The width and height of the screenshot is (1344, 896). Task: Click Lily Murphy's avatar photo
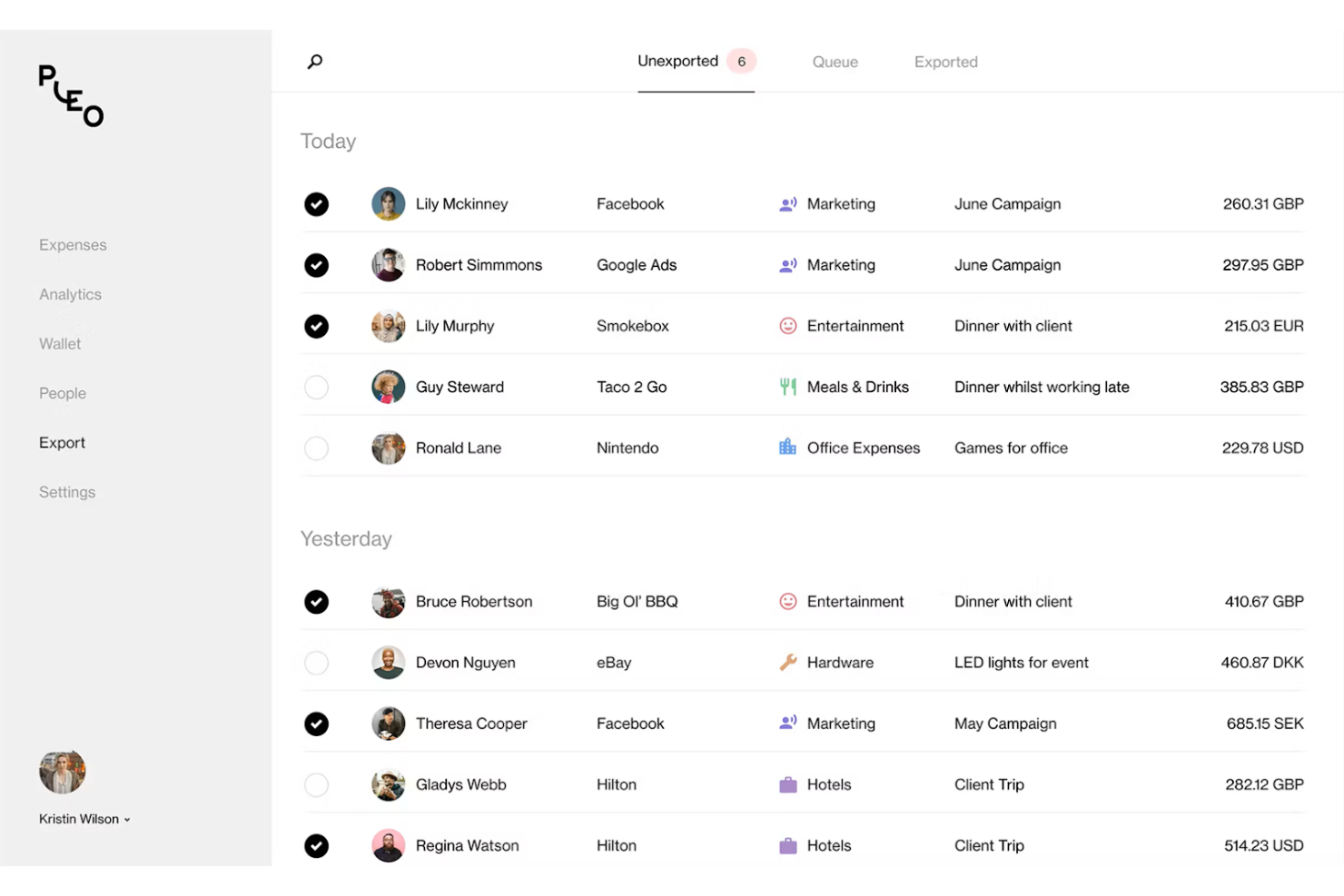[x=388, y=325]
